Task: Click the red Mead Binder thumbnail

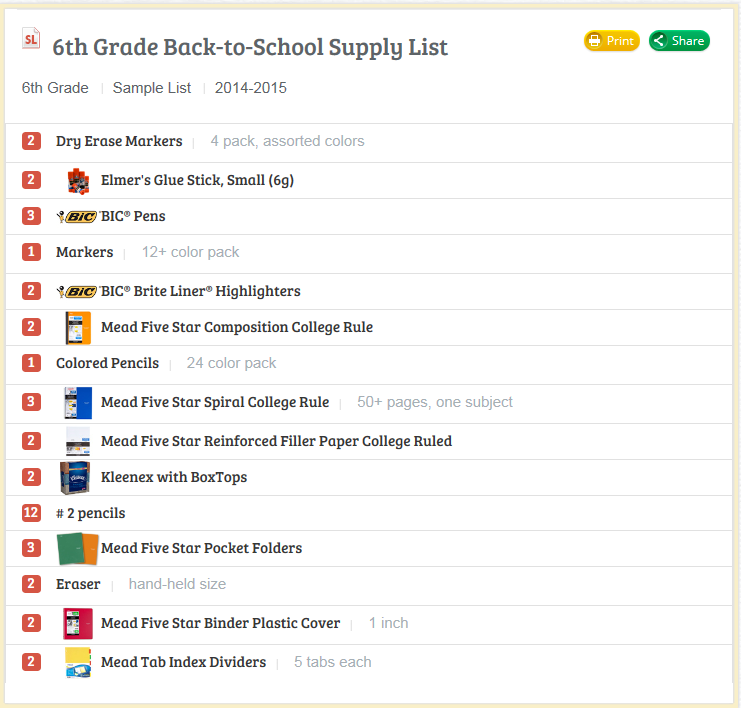Action: [x=78, y=623]
